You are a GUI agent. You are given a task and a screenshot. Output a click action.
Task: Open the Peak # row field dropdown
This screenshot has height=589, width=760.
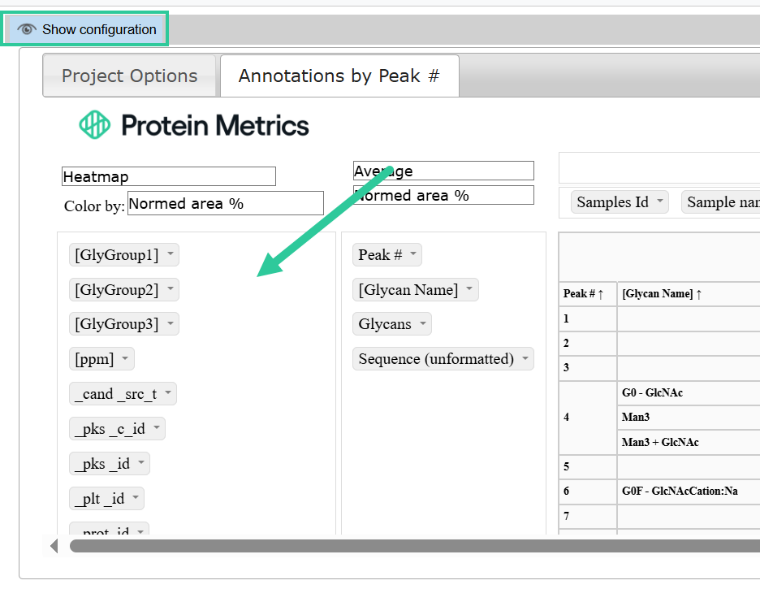pyautogui.click(x=413, y=254)
